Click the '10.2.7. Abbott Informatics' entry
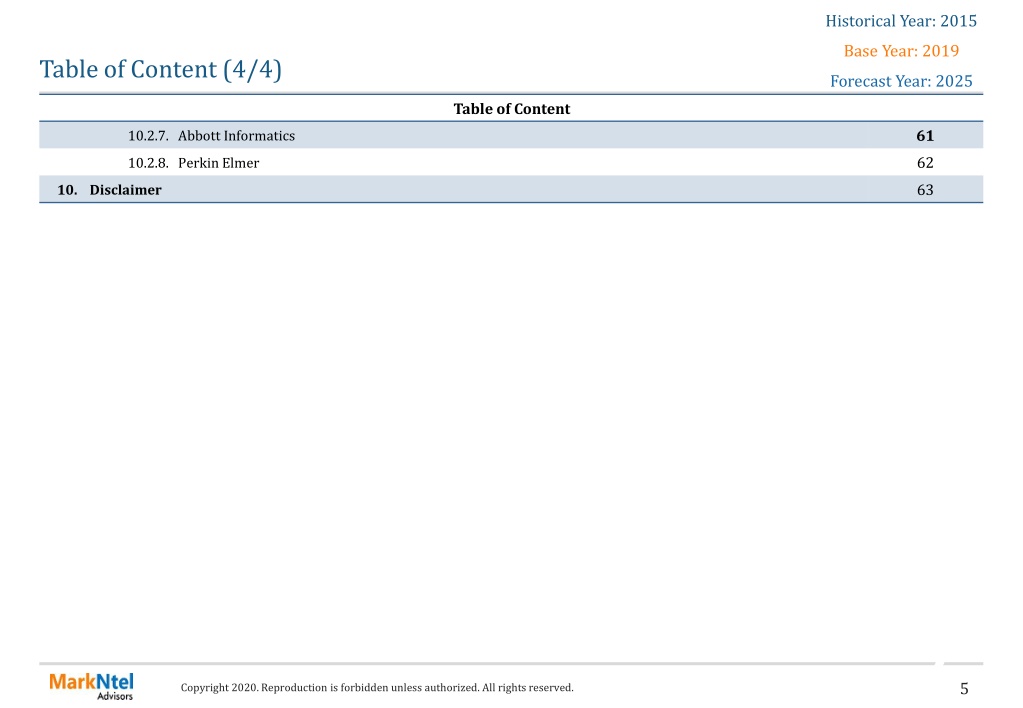 click(211, 136)
